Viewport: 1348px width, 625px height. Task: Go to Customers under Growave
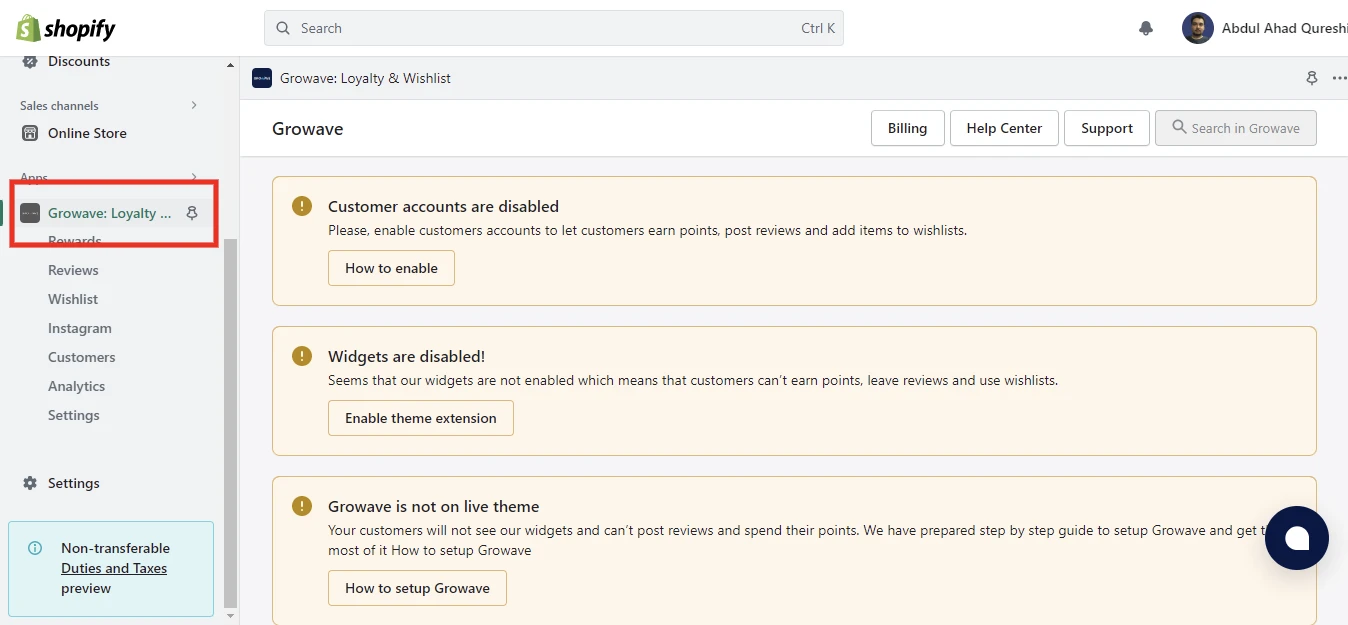[x=82, y=357]
